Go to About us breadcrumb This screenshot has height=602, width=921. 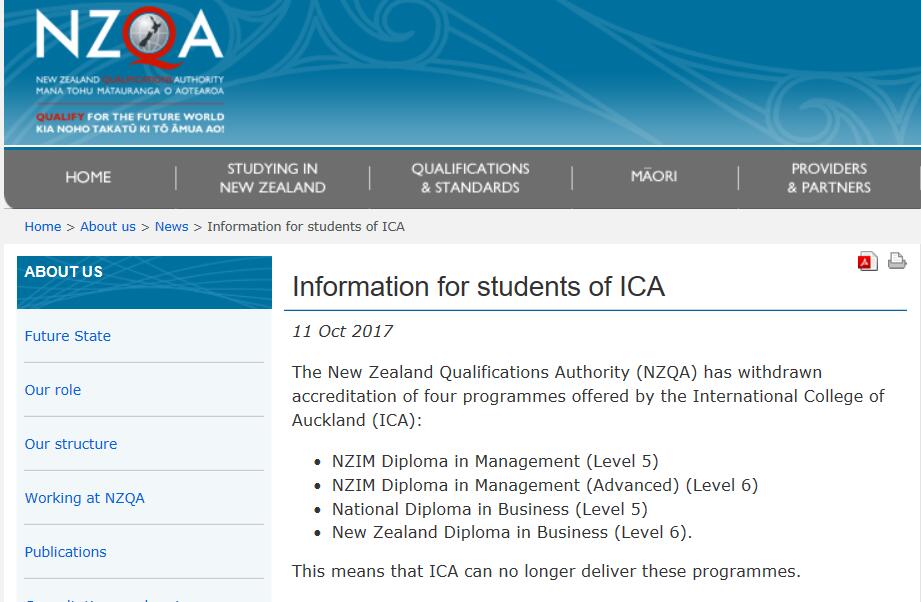point(108,227)
